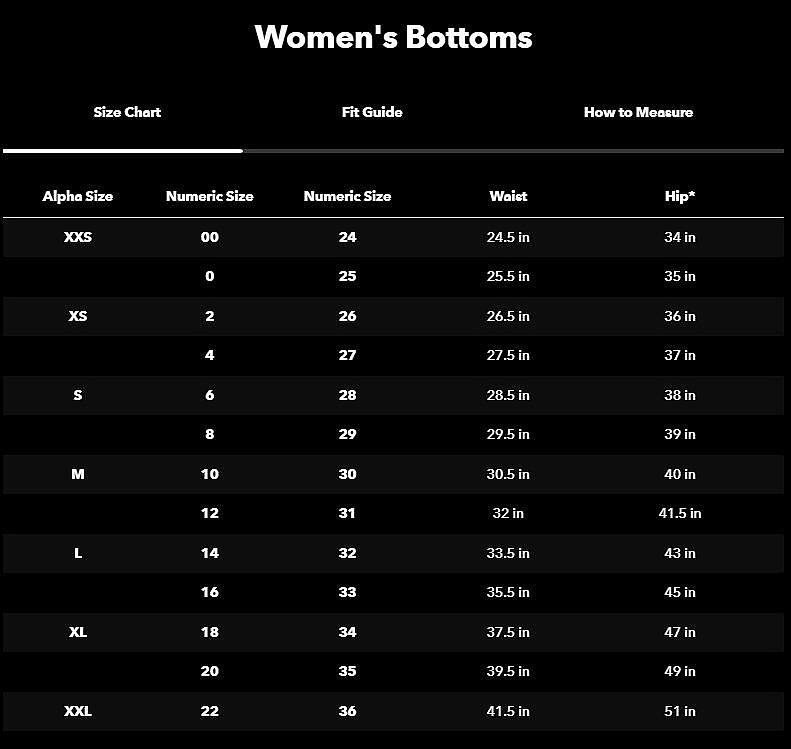
Task: Open the How to Measure tab
Action: point(638,112)
